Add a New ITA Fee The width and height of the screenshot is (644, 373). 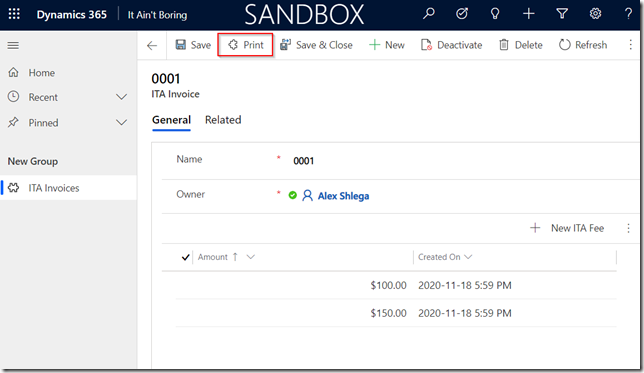567,228
